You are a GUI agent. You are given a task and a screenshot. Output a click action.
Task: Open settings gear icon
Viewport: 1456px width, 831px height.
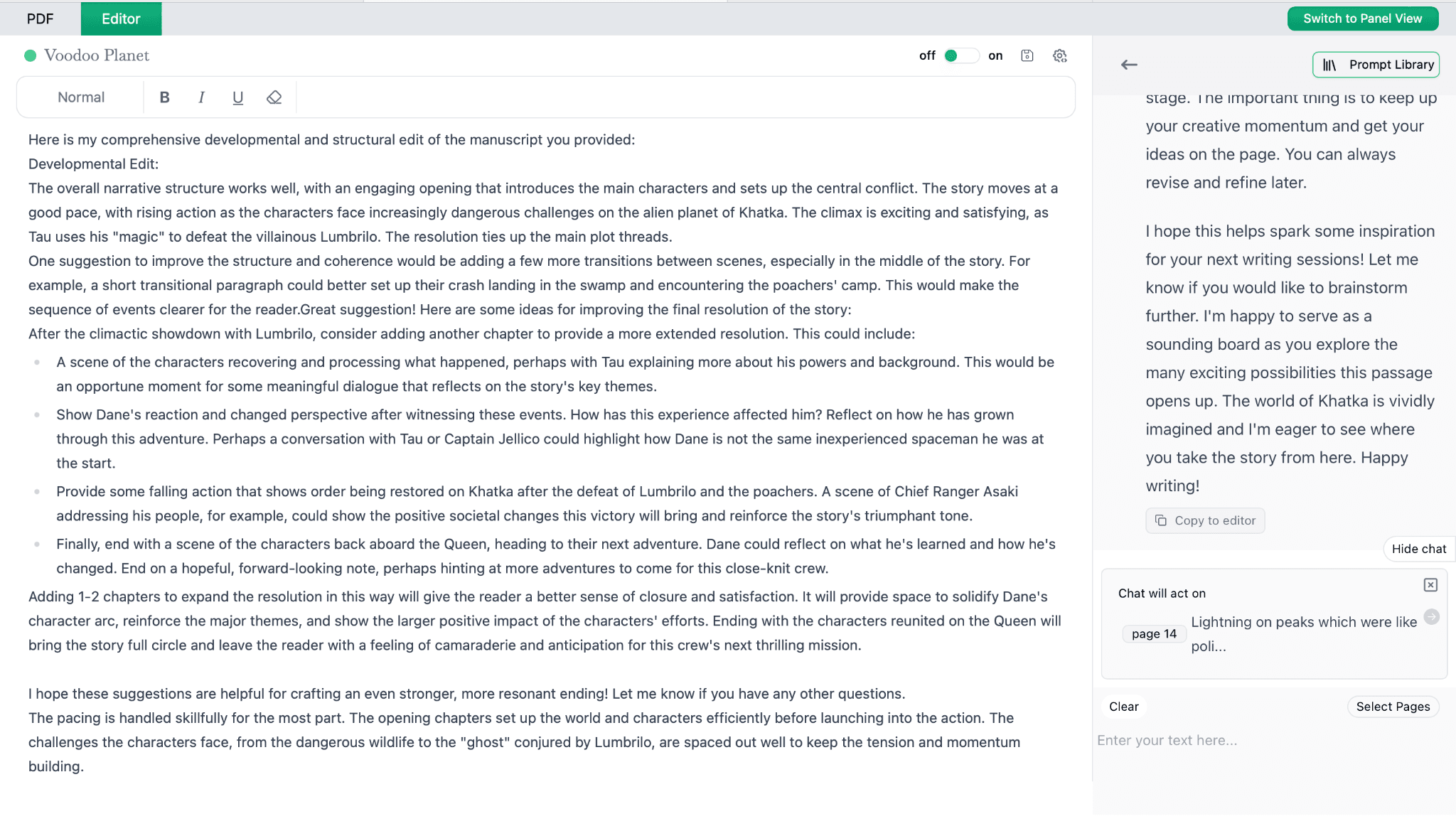[1060, 55]
